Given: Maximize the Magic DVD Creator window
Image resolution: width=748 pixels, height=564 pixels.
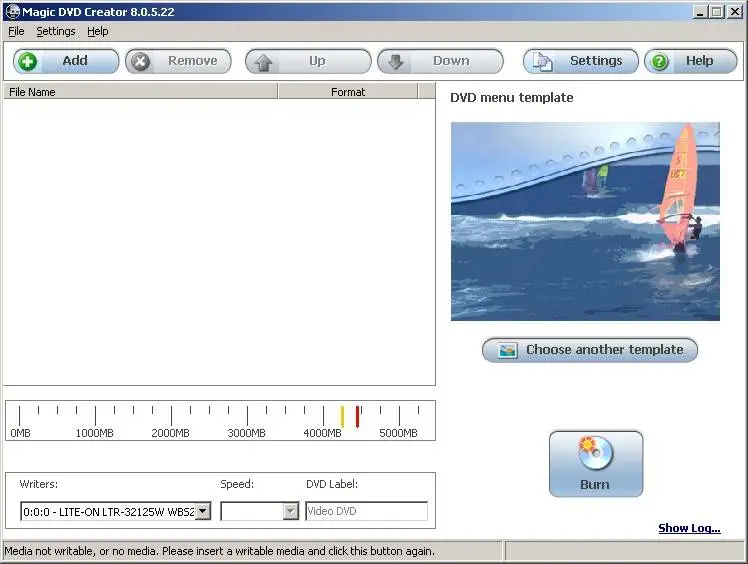Looking at the screenshot, I should (x=717, y=12).
